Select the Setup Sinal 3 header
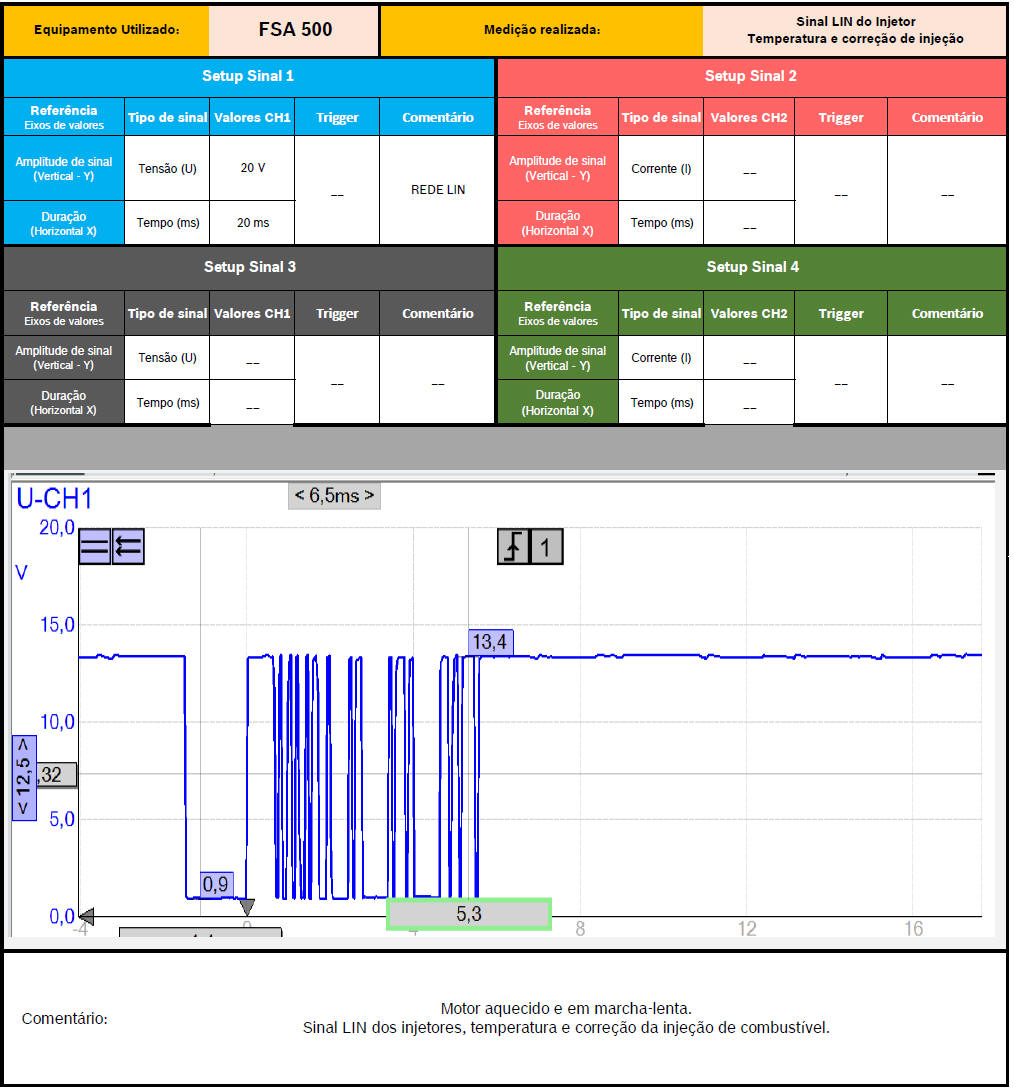Screen dimensions: 1014x1090 tap(249, 267)
